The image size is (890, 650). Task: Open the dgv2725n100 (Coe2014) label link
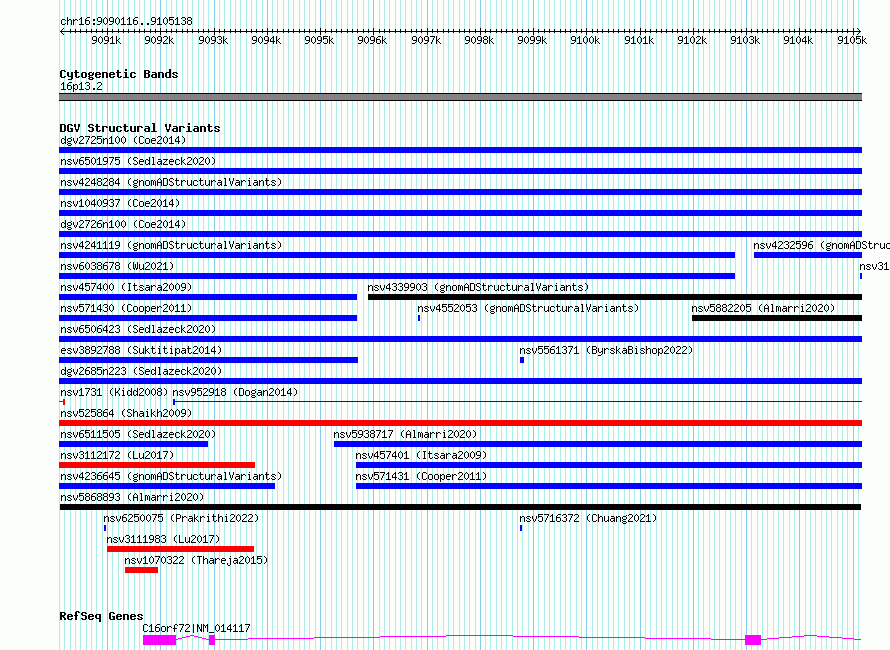pos(123,140)
